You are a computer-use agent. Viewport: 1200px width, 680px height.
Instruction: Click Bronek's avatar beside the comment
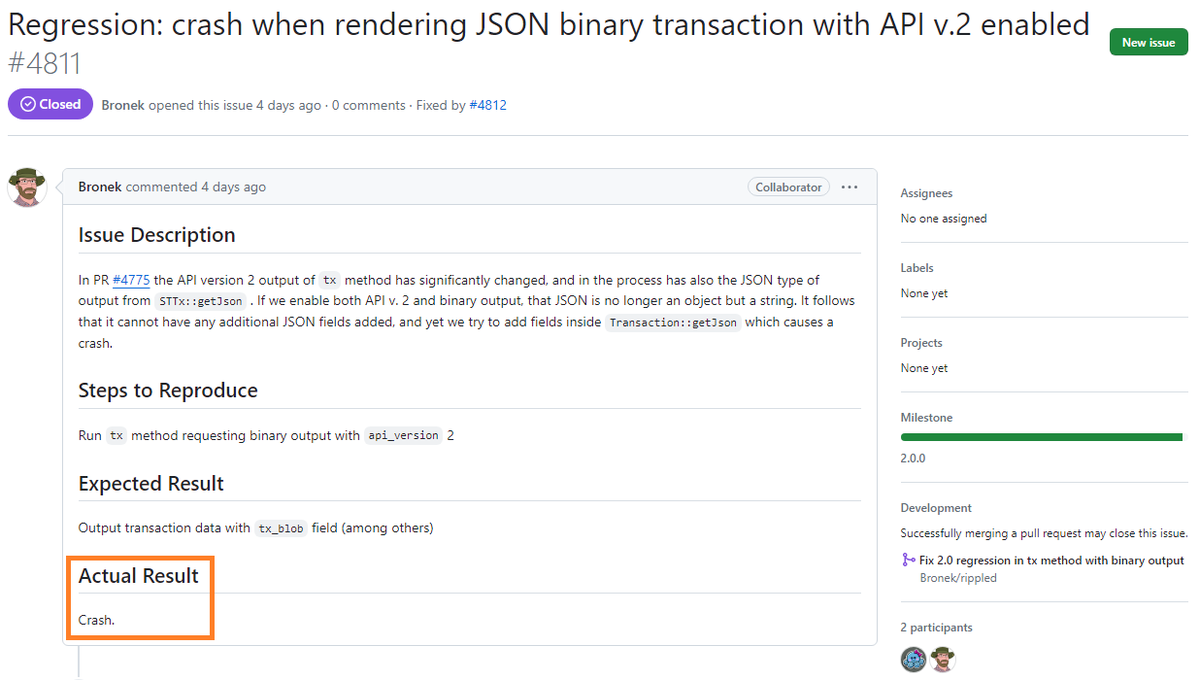[x=27, y=187]
